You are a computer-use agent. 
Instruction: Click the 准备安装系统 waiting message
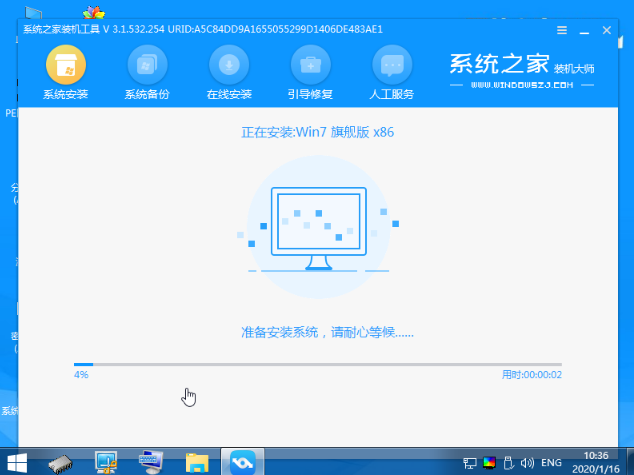coord(327,332)
